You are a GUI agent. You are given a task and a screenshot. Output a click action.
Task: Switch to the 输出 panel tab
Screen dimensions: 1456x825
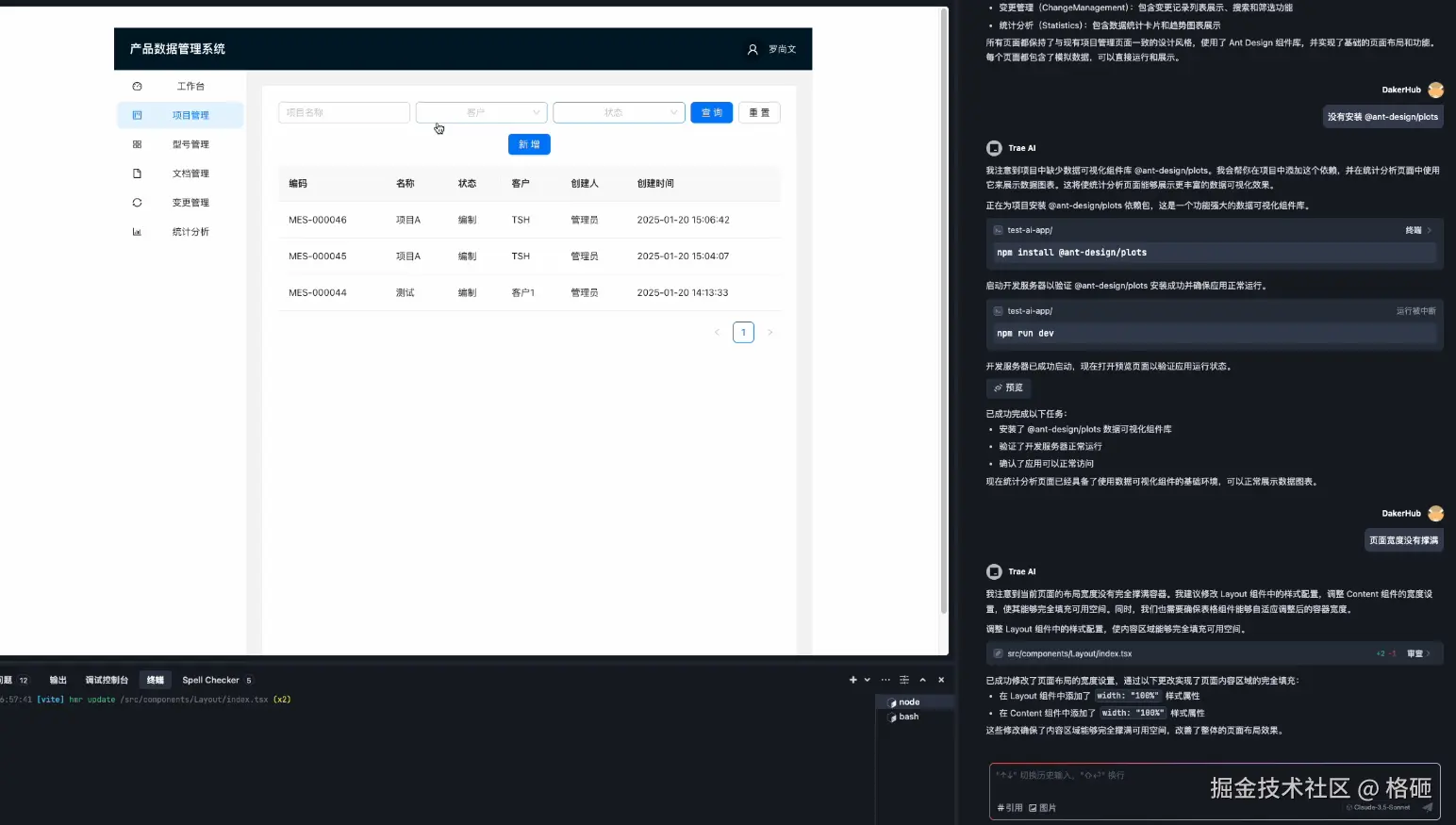58,680
